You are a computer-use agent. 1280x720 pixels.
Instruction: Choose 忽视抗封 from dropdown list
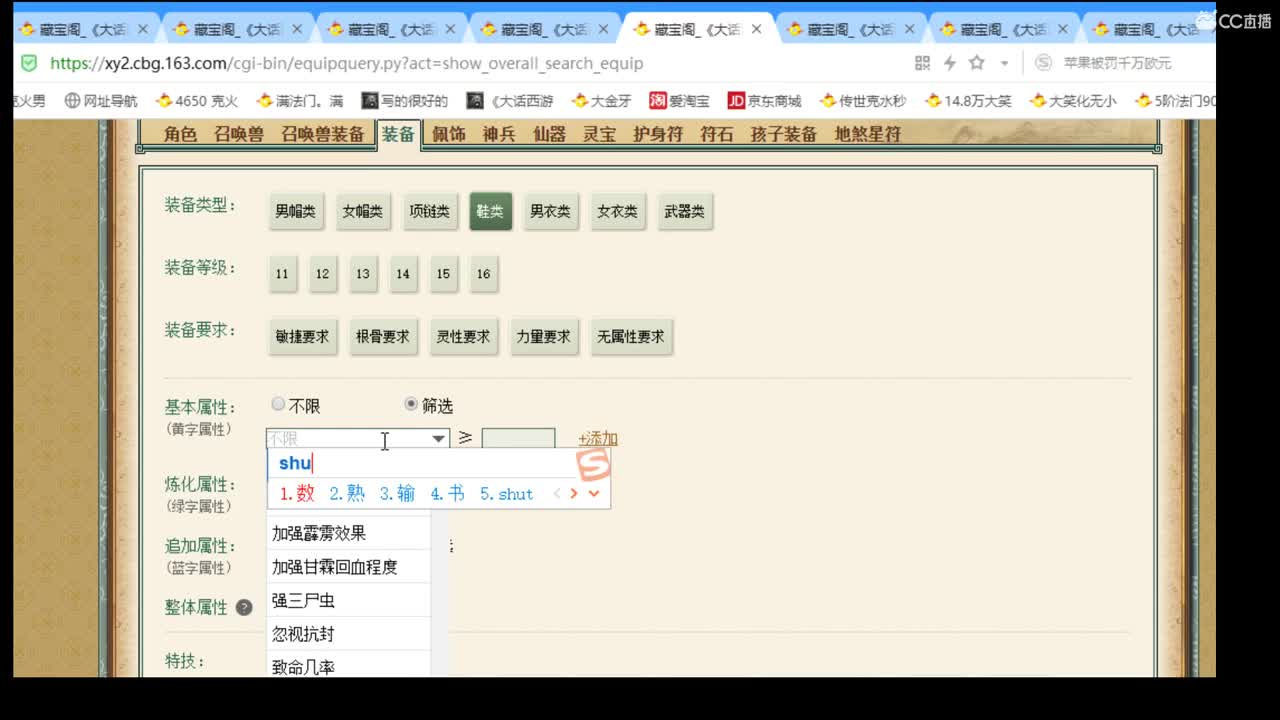point(348,634)
